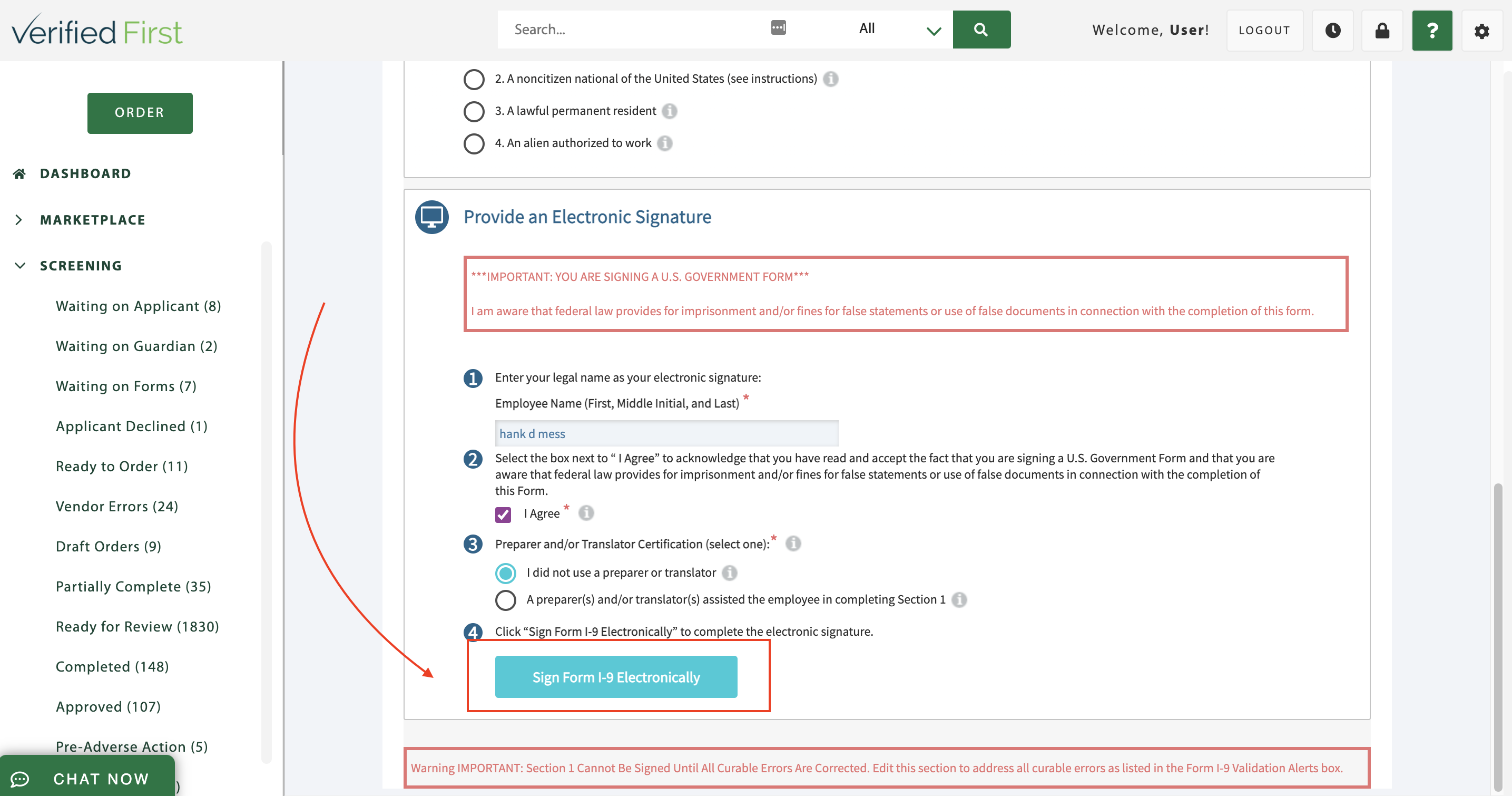Click the green ORDER button
This screenshot has height=796, width=1512.
point(140,113)
